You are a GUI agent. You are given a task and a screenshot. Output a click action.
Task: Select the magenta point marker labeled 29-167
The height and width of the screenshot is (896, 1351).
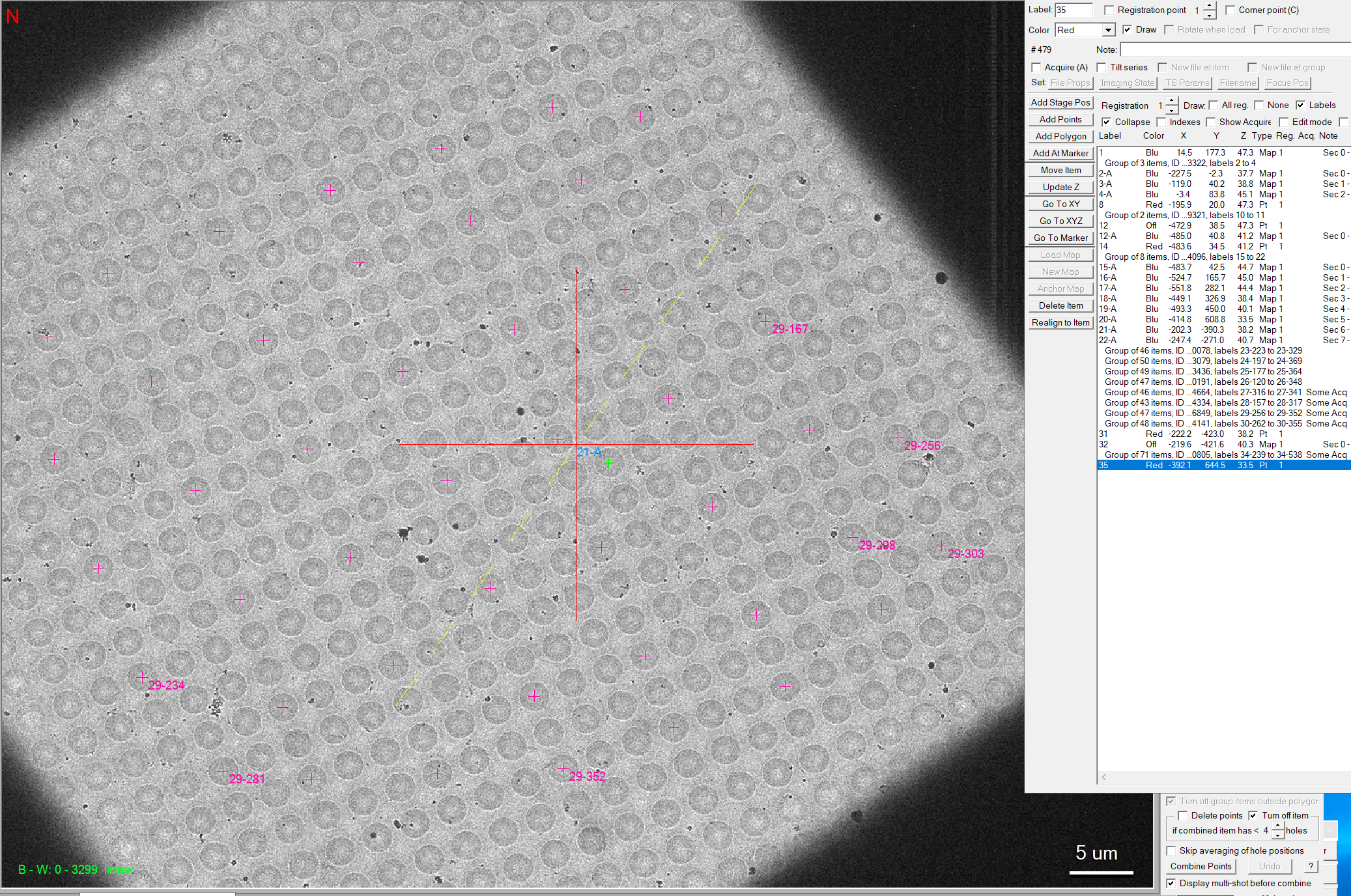[765, 321]
